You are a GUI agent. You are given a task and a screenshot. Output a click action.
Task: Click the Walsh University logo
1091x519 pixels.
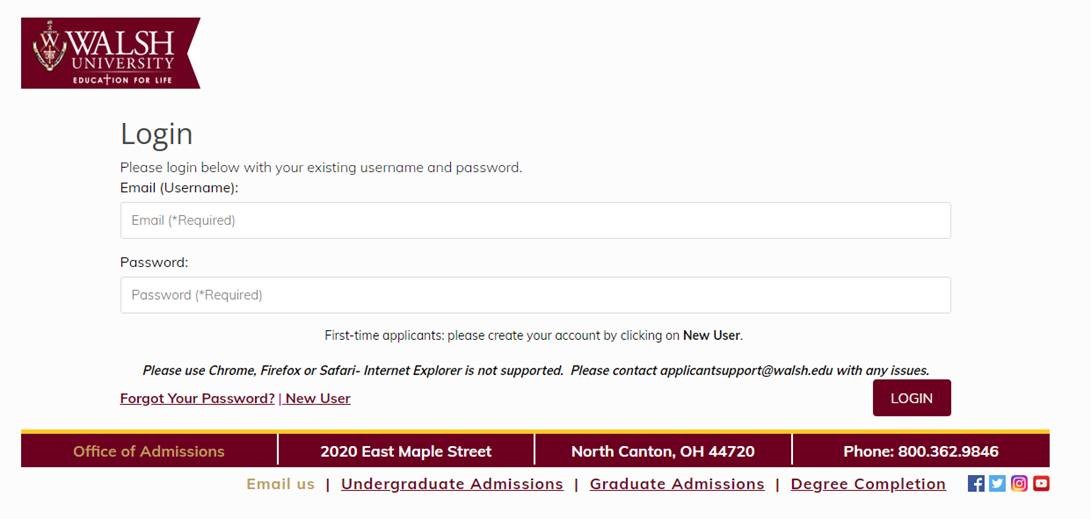110,52
